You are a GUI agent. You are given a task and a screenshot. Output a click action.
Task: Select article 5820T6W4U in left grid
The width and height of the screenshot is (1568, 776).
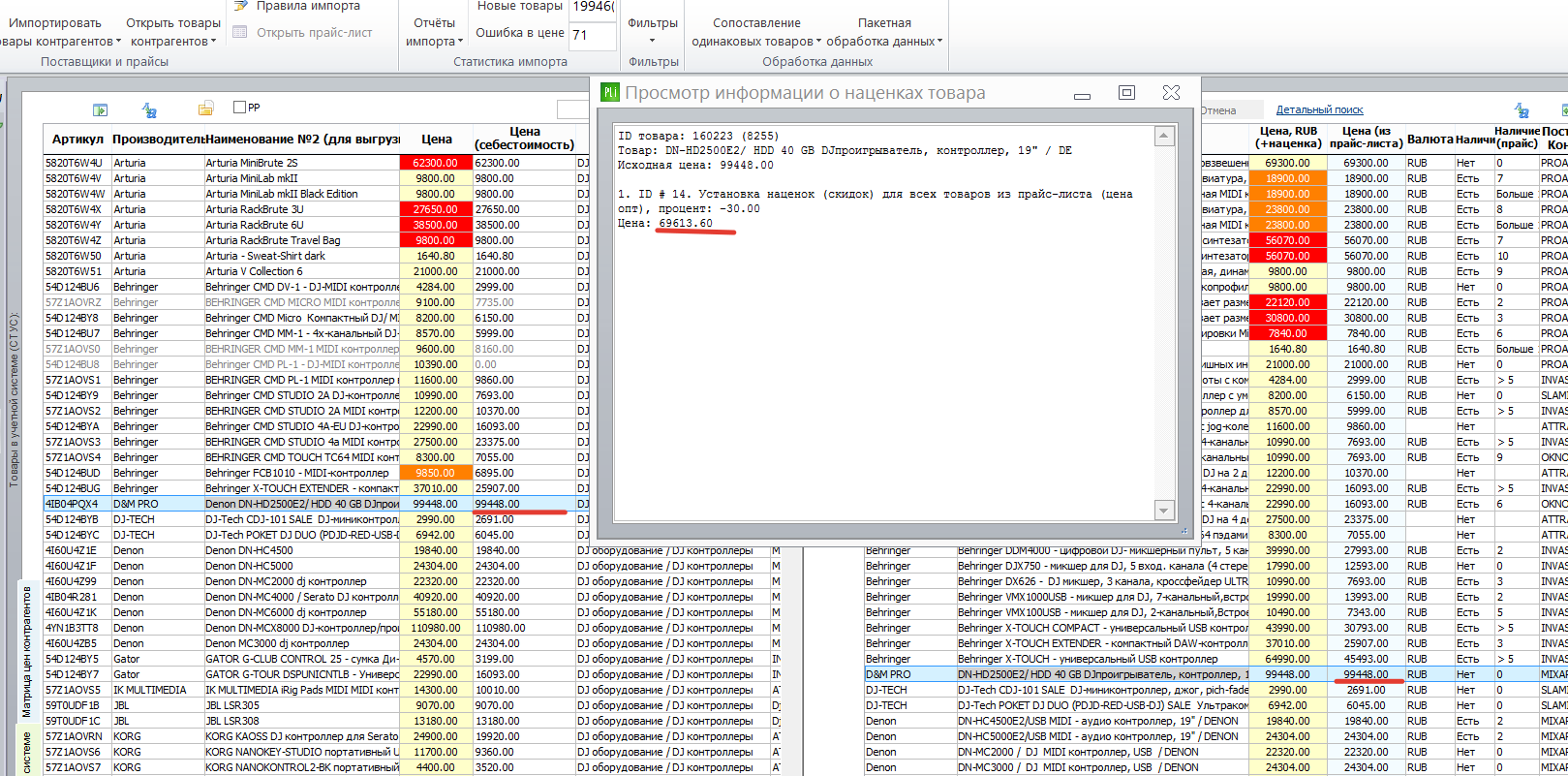tap(77, 163)
